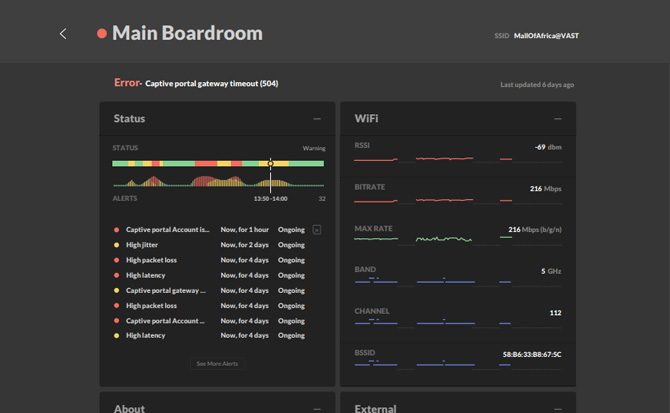Screen dimensions: 670x413
Task: Click the See More Alerts button
Action: (217, 364)
